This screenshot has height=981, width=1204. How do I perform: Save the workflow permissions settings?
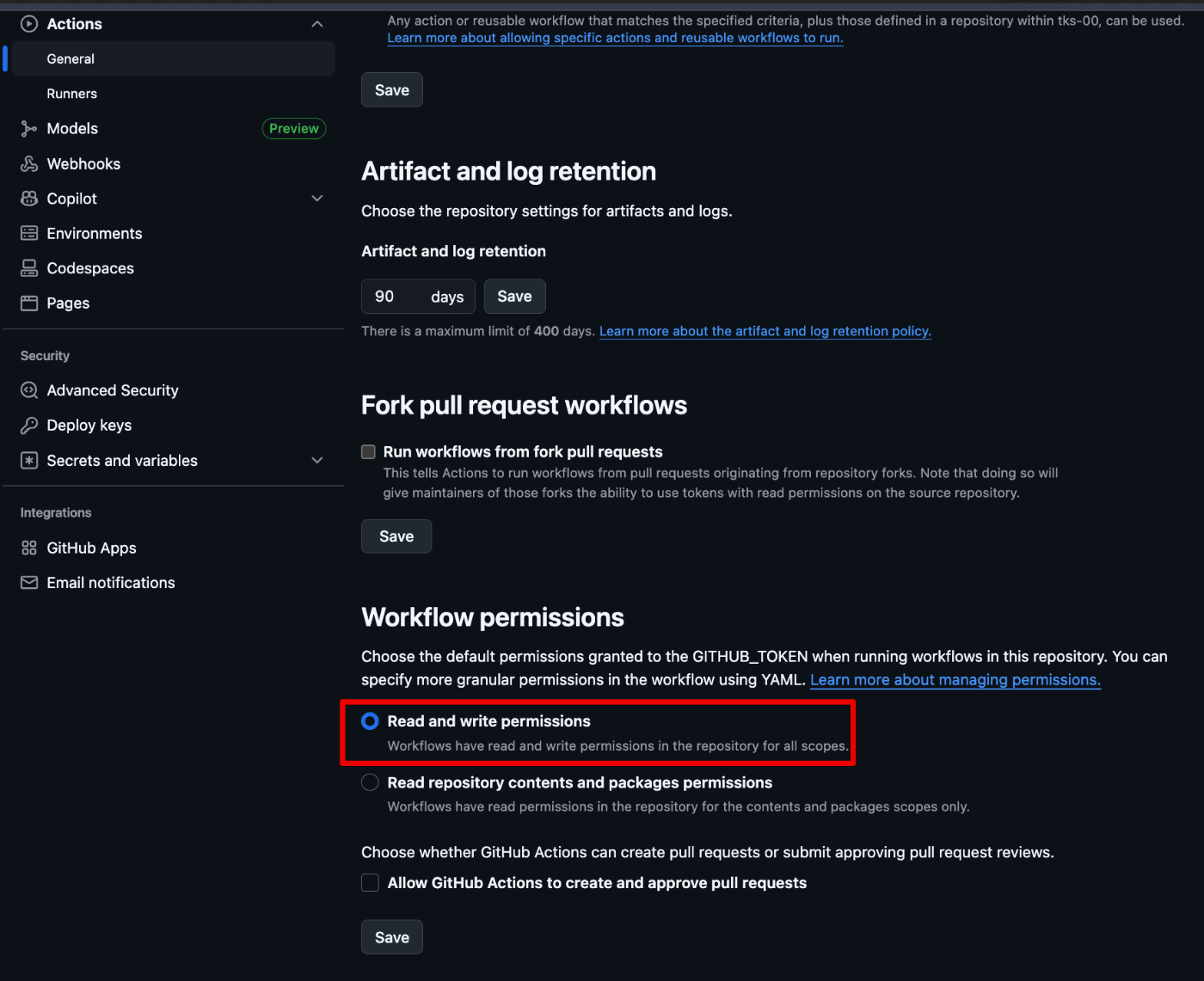[392, 937]
